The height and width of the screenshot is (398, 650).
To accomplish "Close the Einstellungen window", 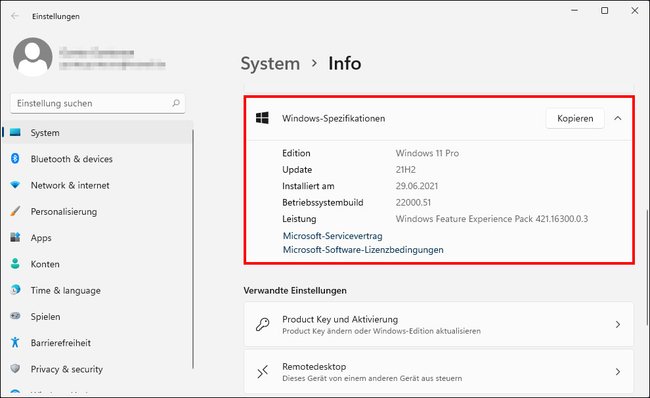I will (x=635, y=10).
